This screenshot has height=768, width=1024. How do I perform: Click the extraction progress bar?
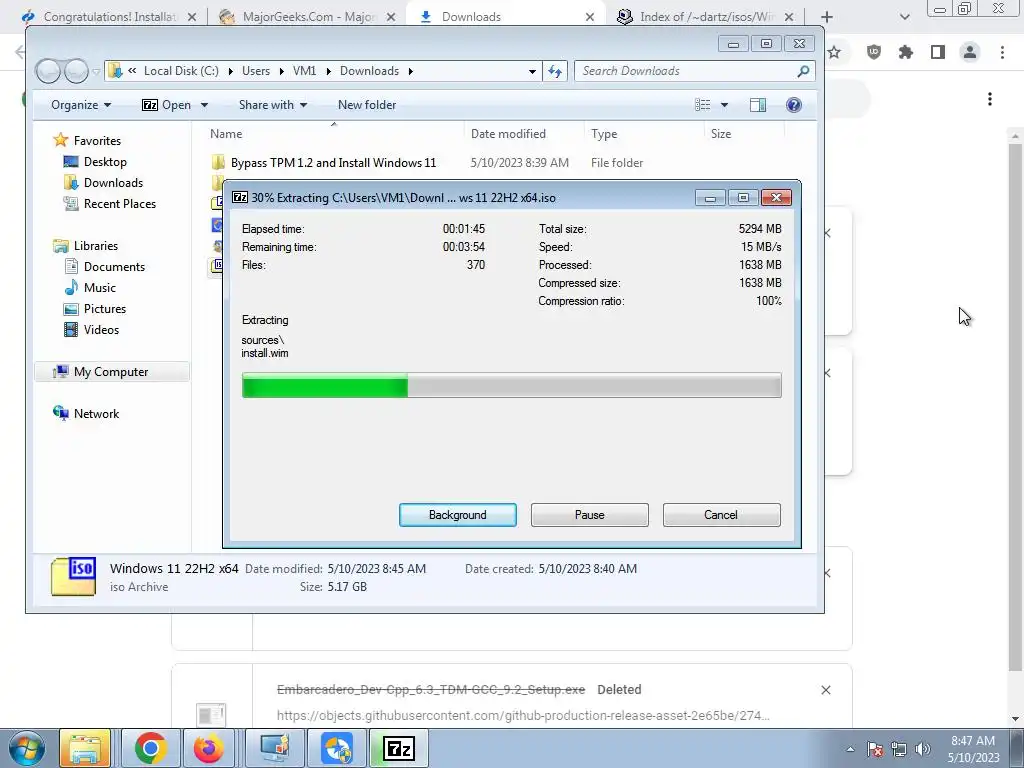(x=511, y=385)
